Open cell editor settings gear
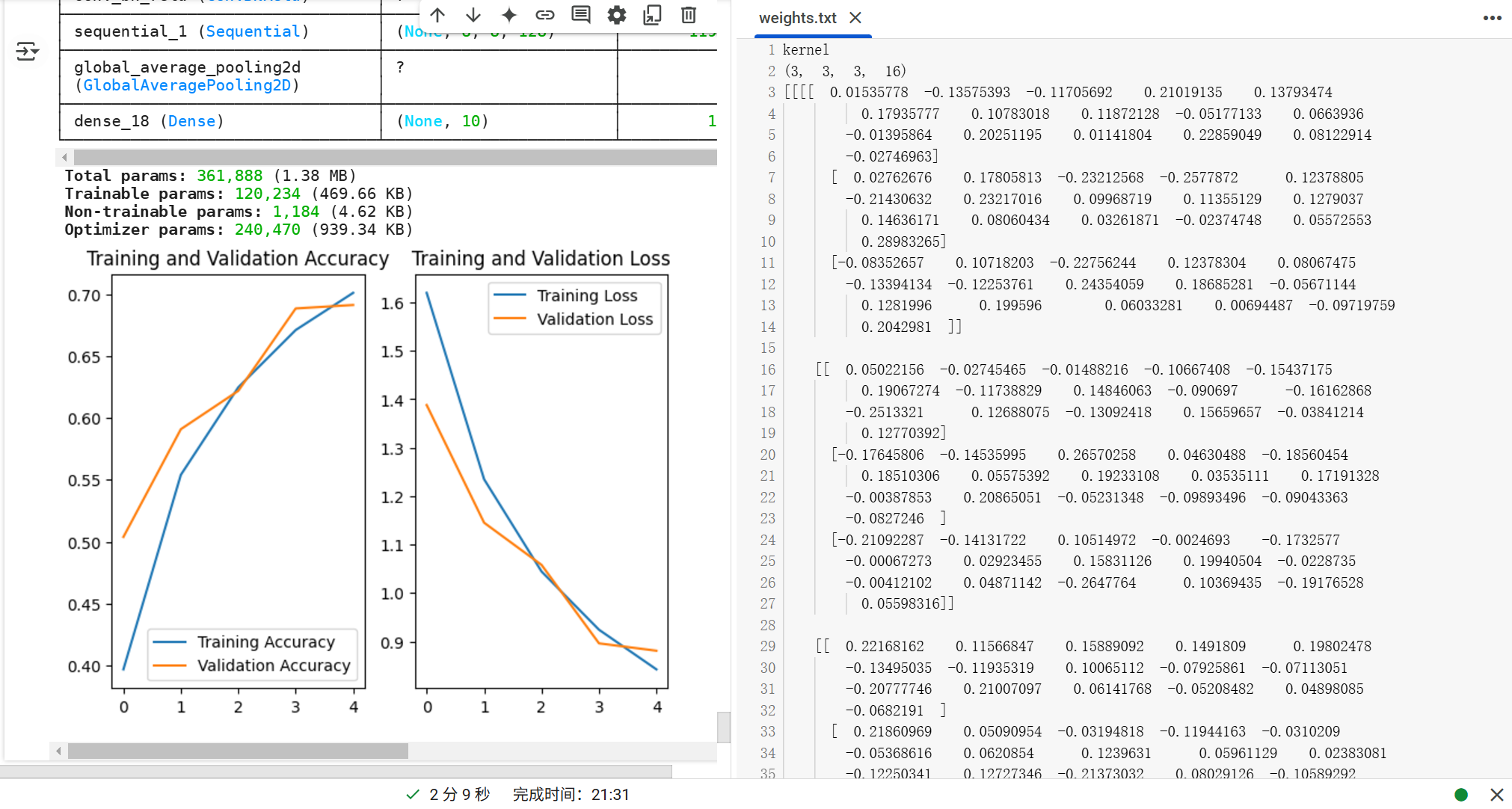This screenshot has height=809, width=1512. [x=617, y=15]
